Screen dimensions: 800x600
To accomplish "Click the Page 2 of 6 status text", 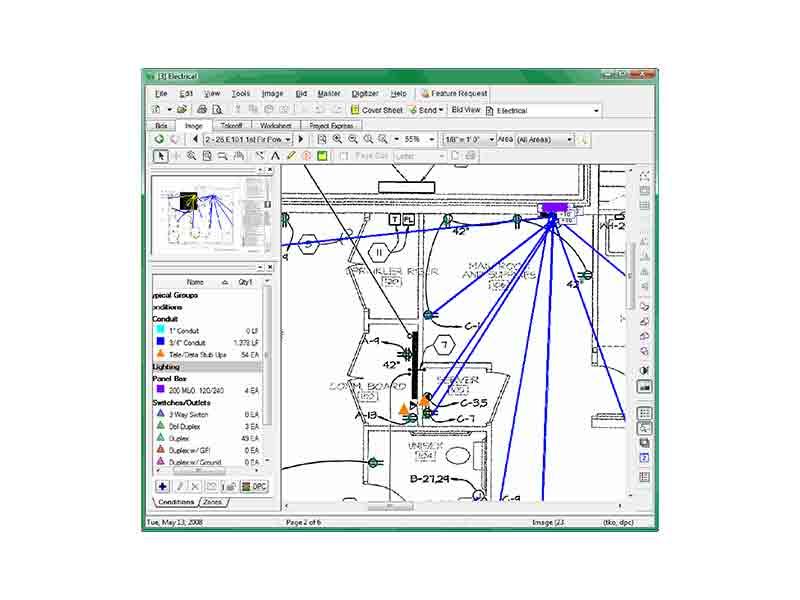I will tap(303, 522).
